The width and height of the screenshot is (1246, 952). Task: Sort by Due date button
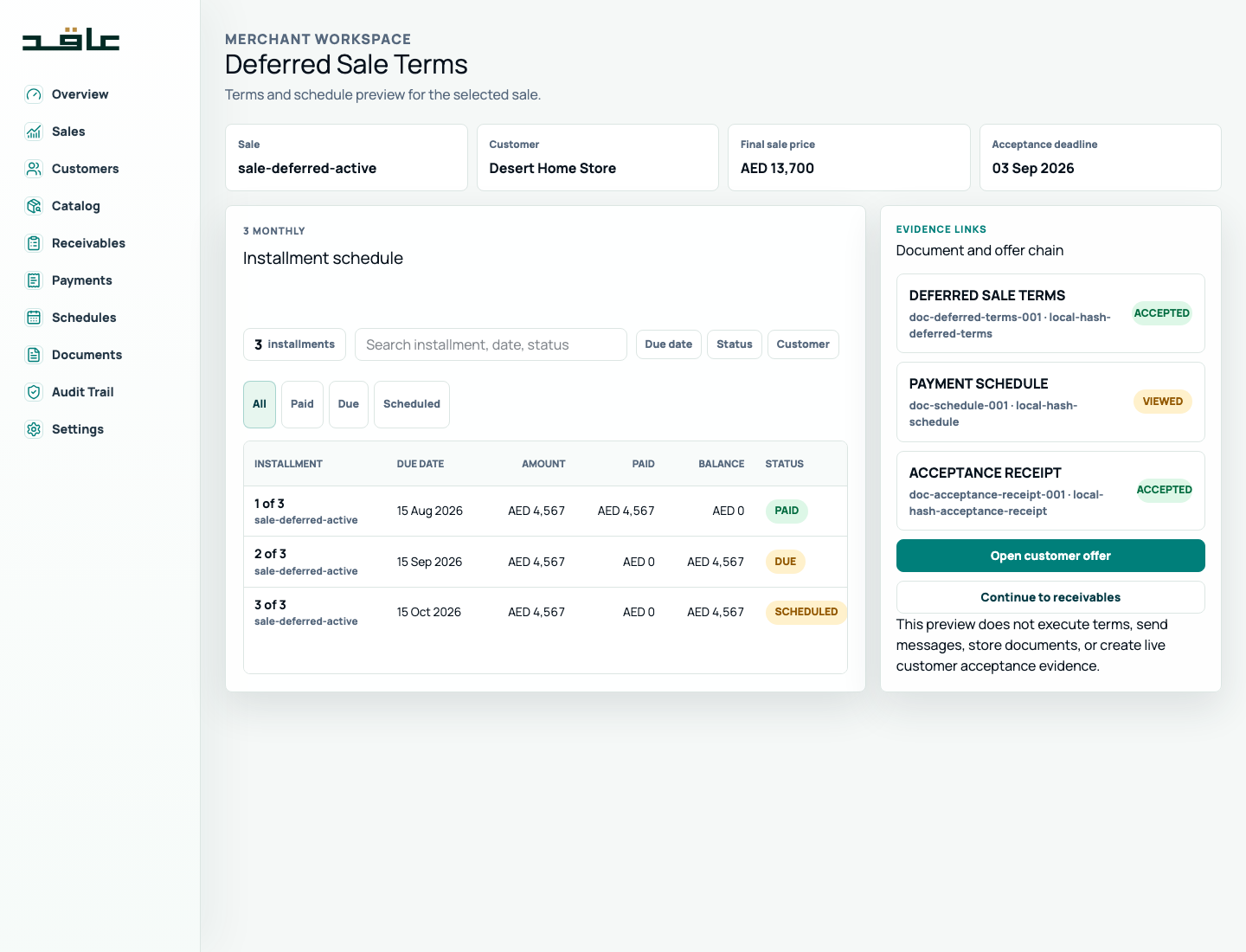pyautogui.click(x=669, y=344)
